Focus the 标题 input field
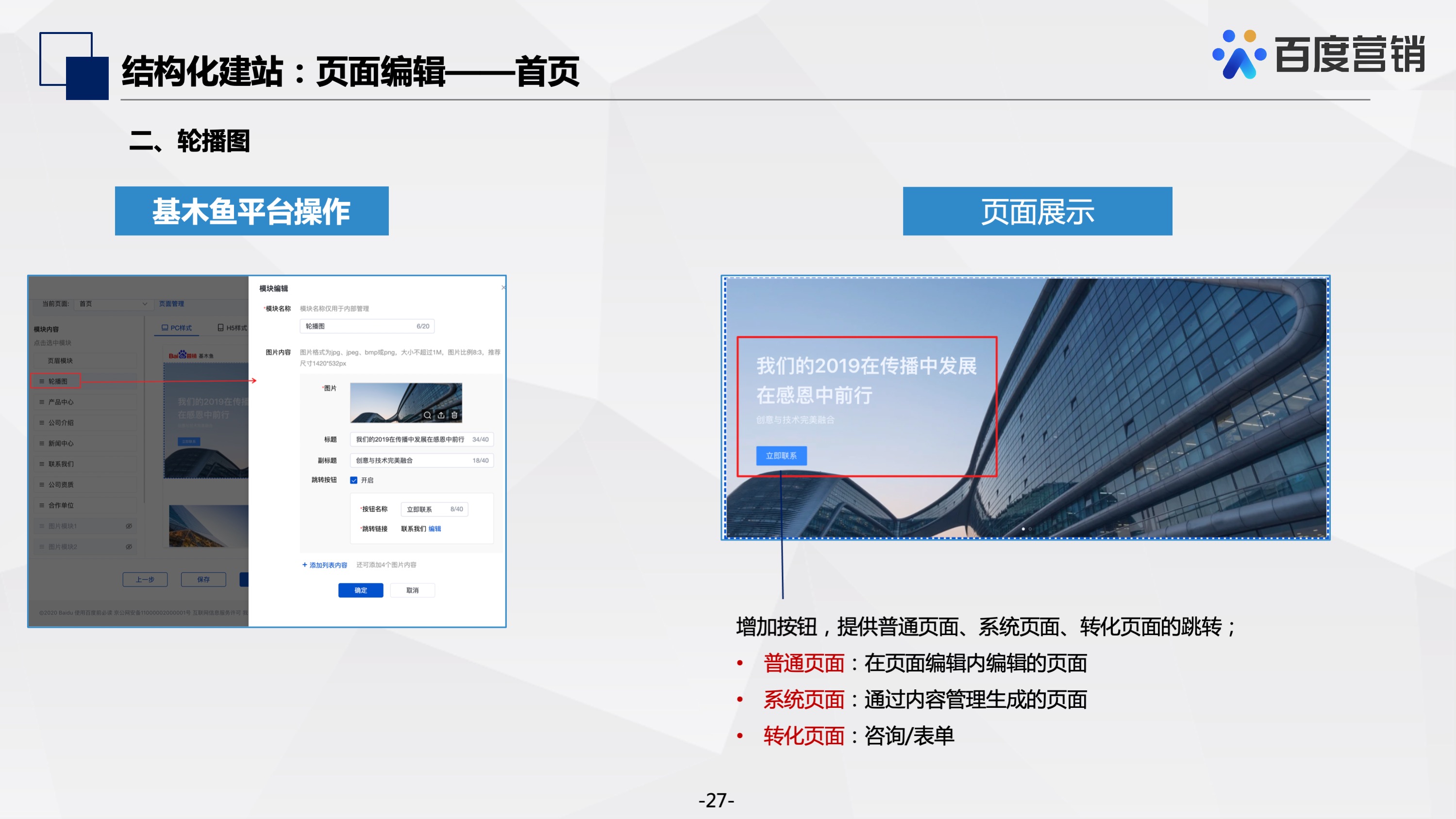This screenshot has width=1456, height=819. (x=422, y=439)
